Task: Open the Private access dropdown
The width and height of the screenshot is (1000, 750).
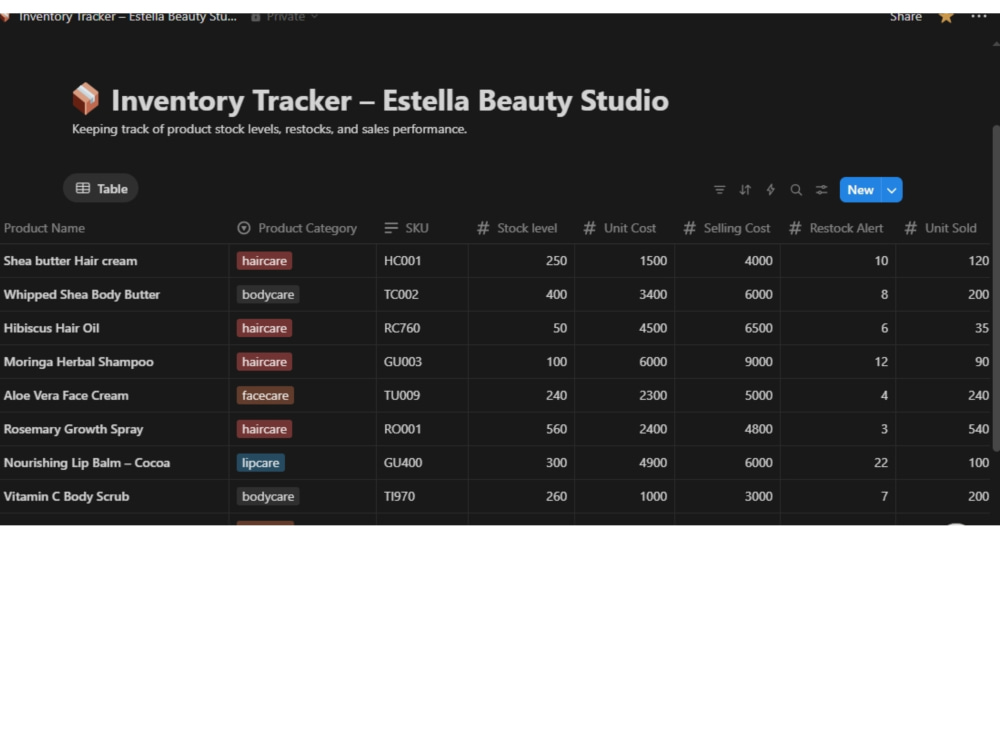Action: tap(284, 17)
